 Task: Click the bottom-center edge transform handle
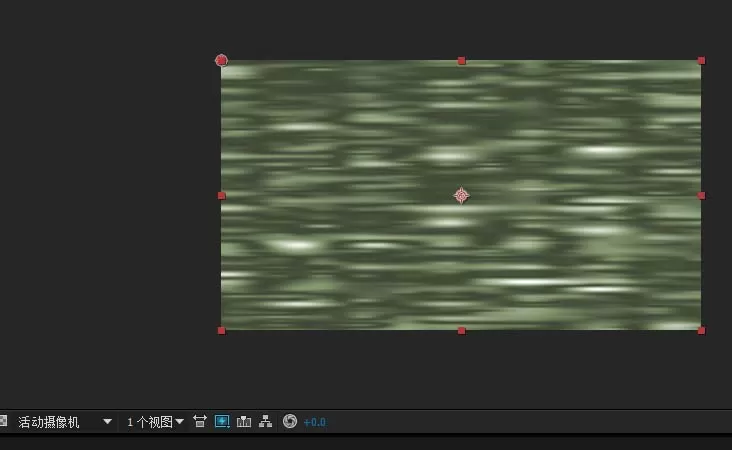tap(462, 330)
